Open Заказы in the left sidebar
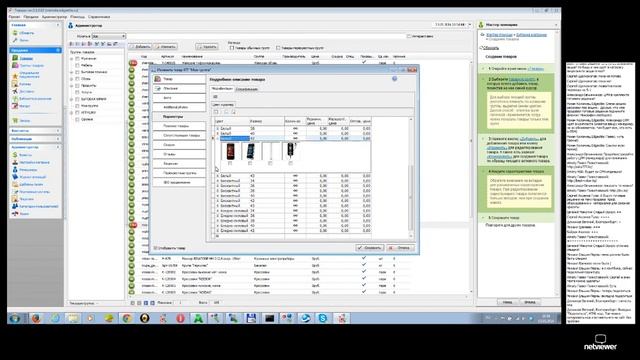640x360 pixels. pos(24,121)
